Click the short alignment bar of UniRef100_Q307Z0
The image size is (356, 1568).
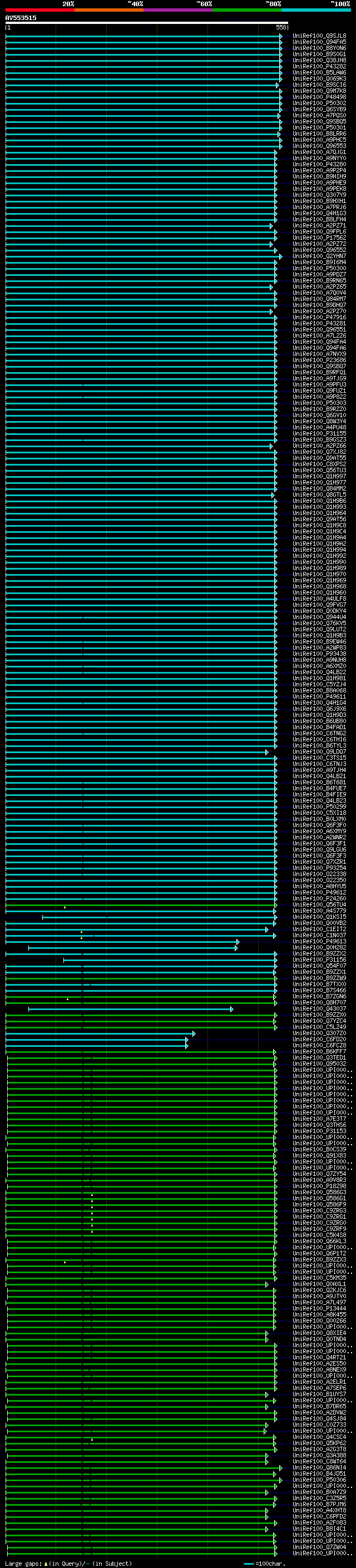101,1033
